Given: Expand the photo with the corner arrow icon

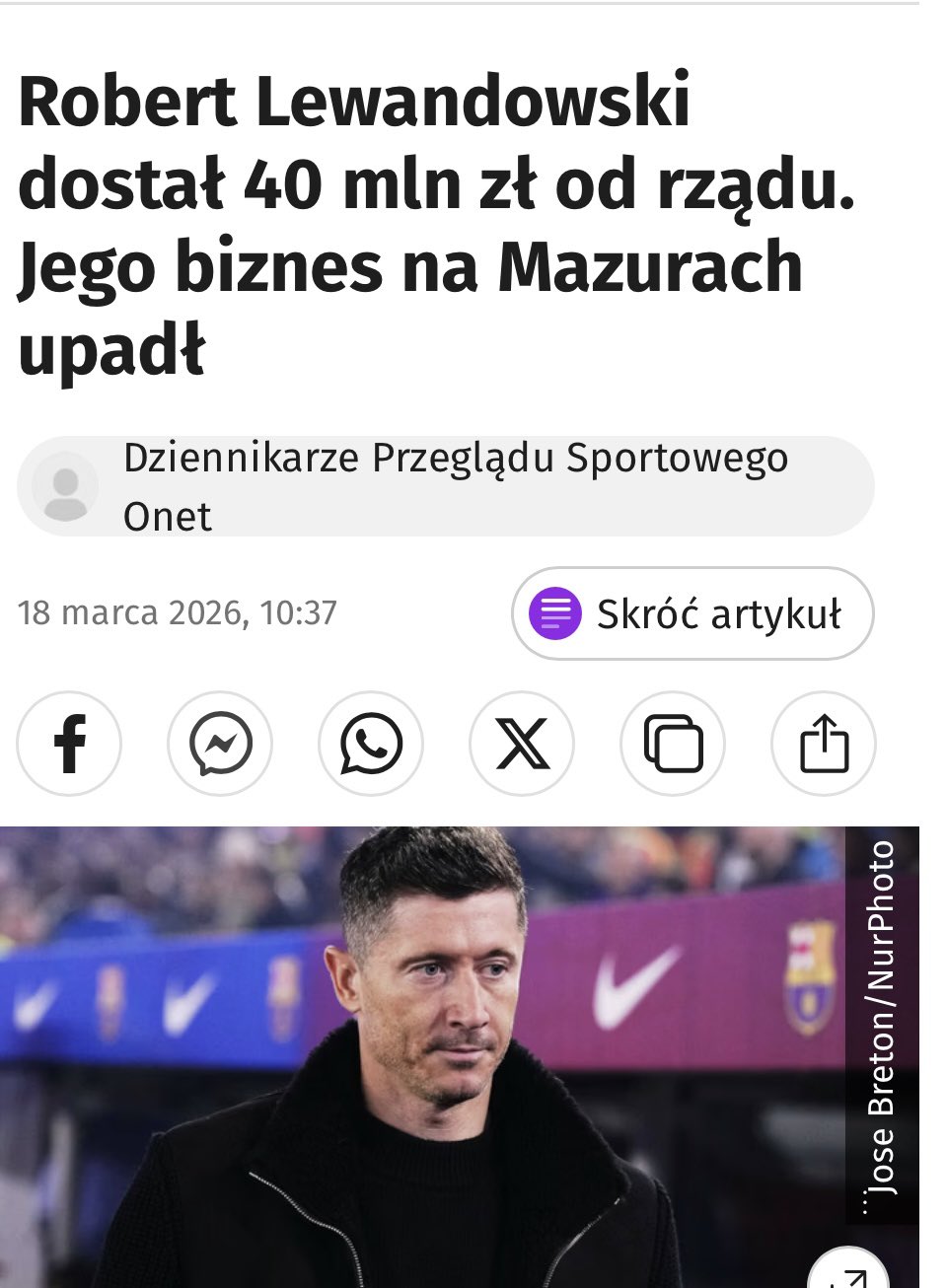Looking at the screenshot, I should [848, 1274].
